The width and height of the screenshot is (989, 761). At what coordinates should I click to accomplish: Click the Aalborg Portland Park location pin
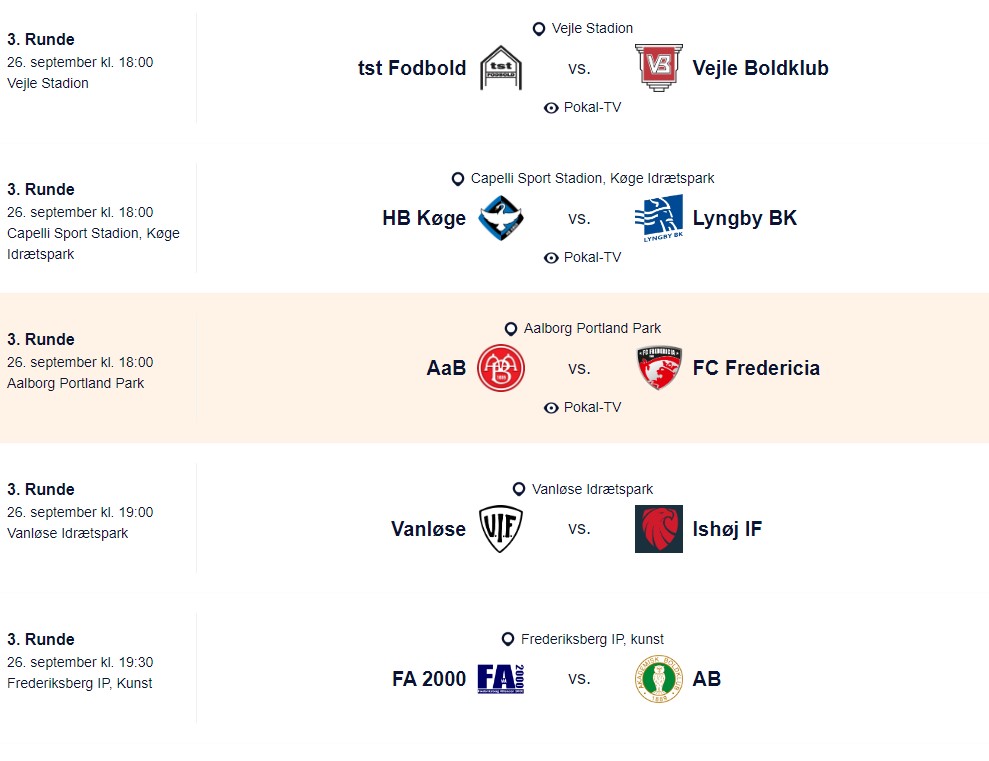(x=511, y=329)
